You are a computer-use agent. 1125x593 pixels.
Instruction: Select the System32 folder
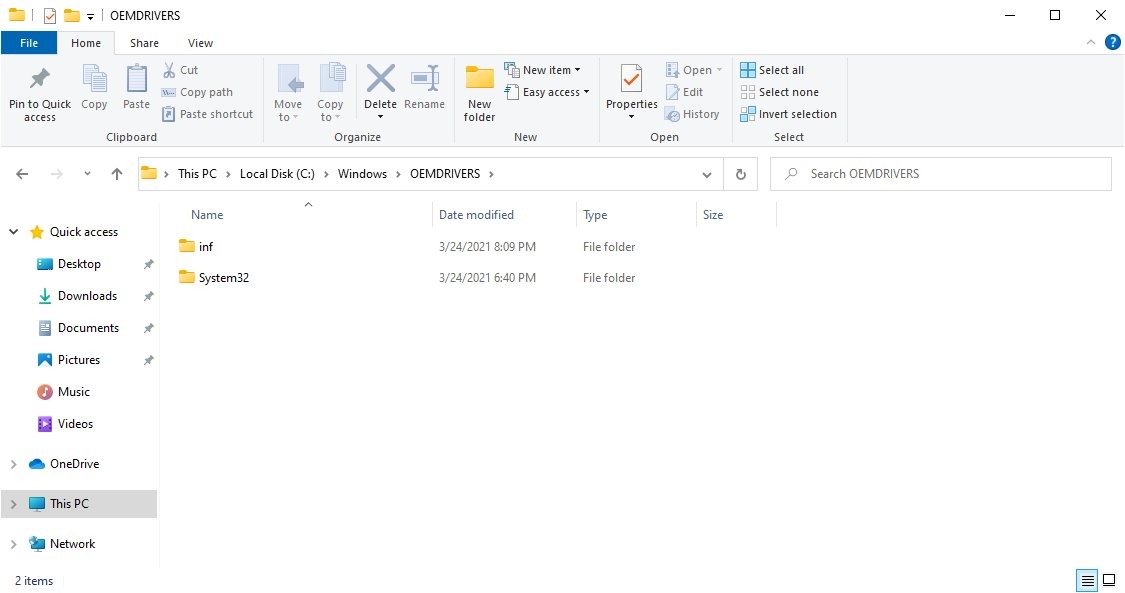coord(223,278)
